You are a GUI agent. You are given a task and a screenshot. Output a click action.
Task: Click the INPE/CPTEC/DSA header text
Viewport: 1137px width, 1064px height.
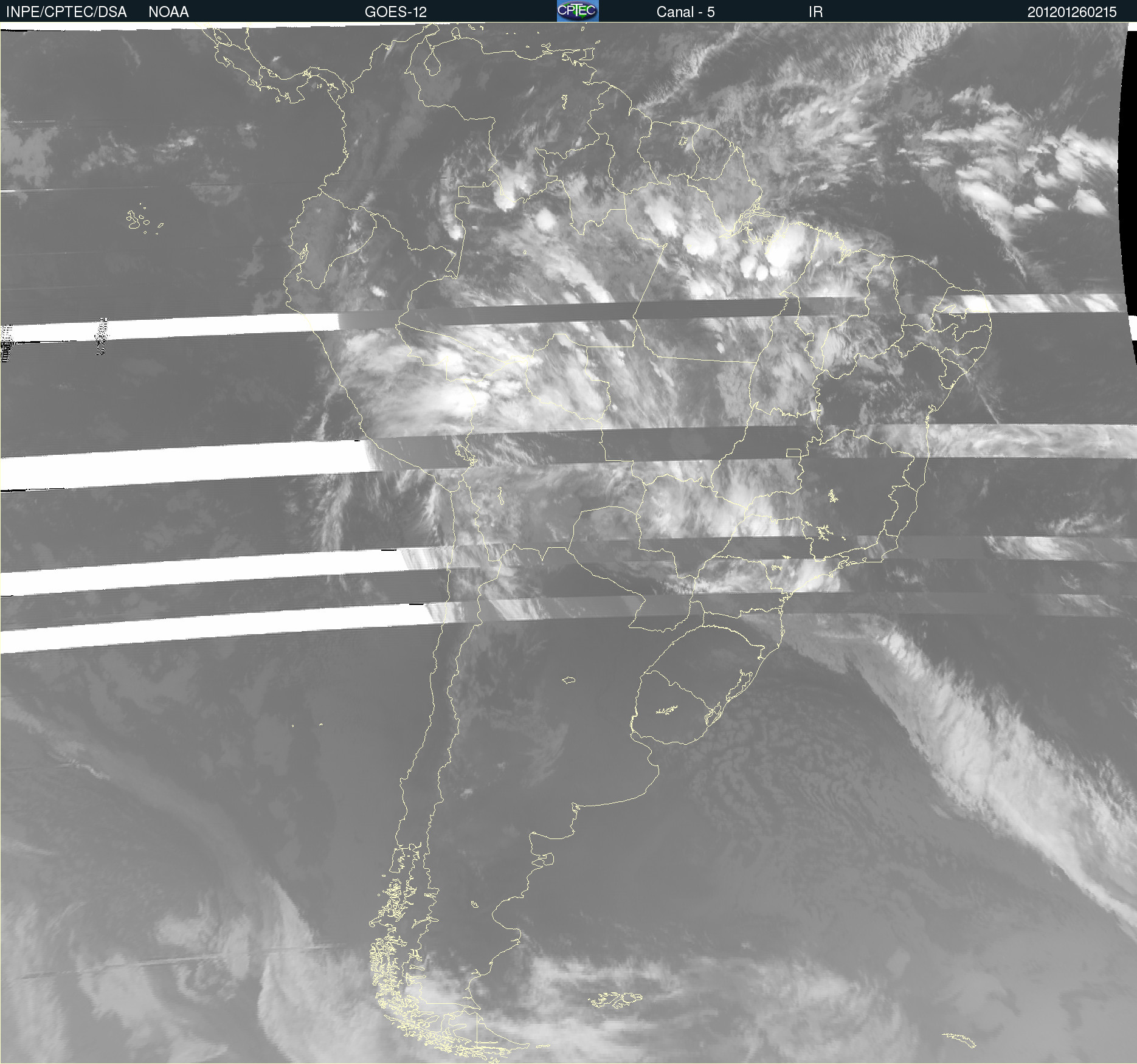point(66,12)
